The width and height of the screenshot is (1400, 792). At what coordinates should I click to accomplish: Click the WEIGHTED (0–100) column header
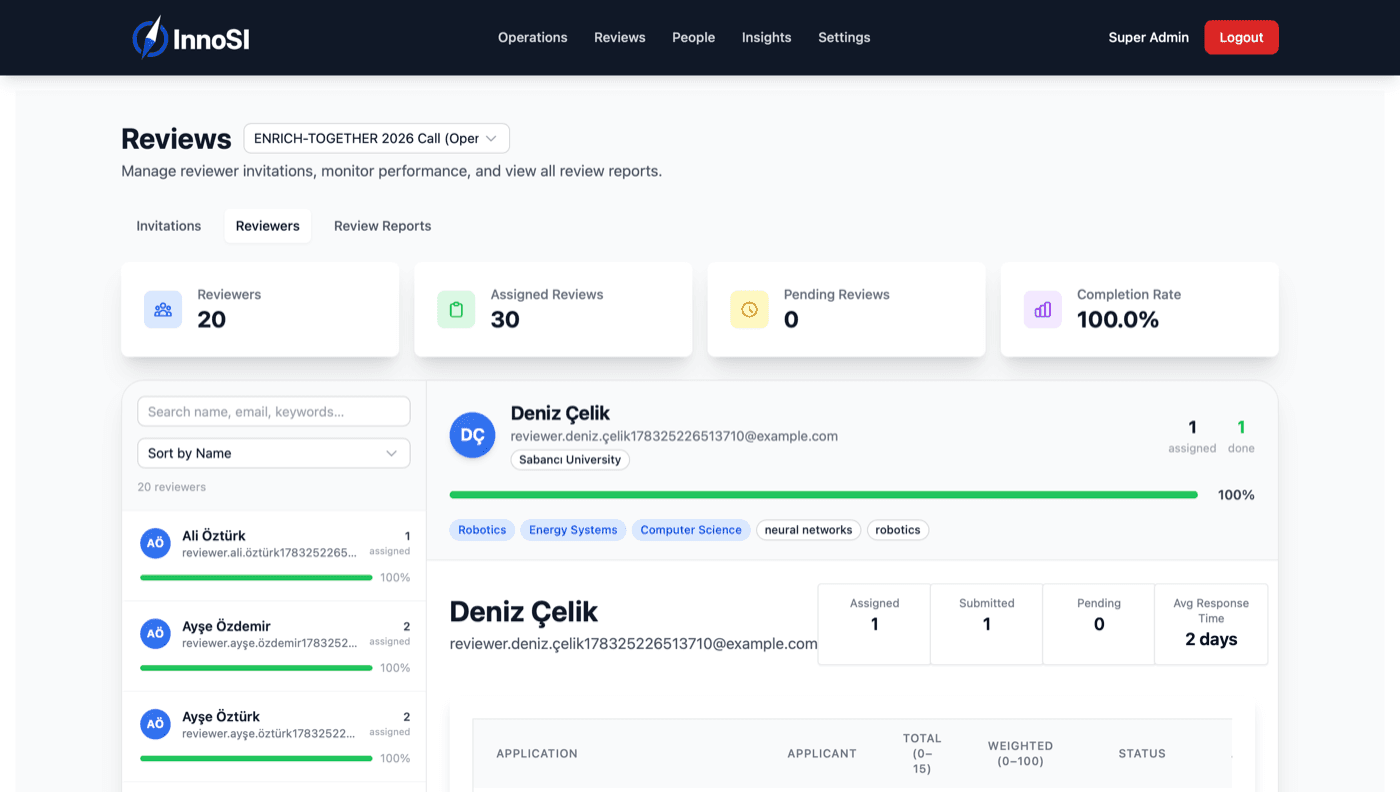[x=1020, y=754]
